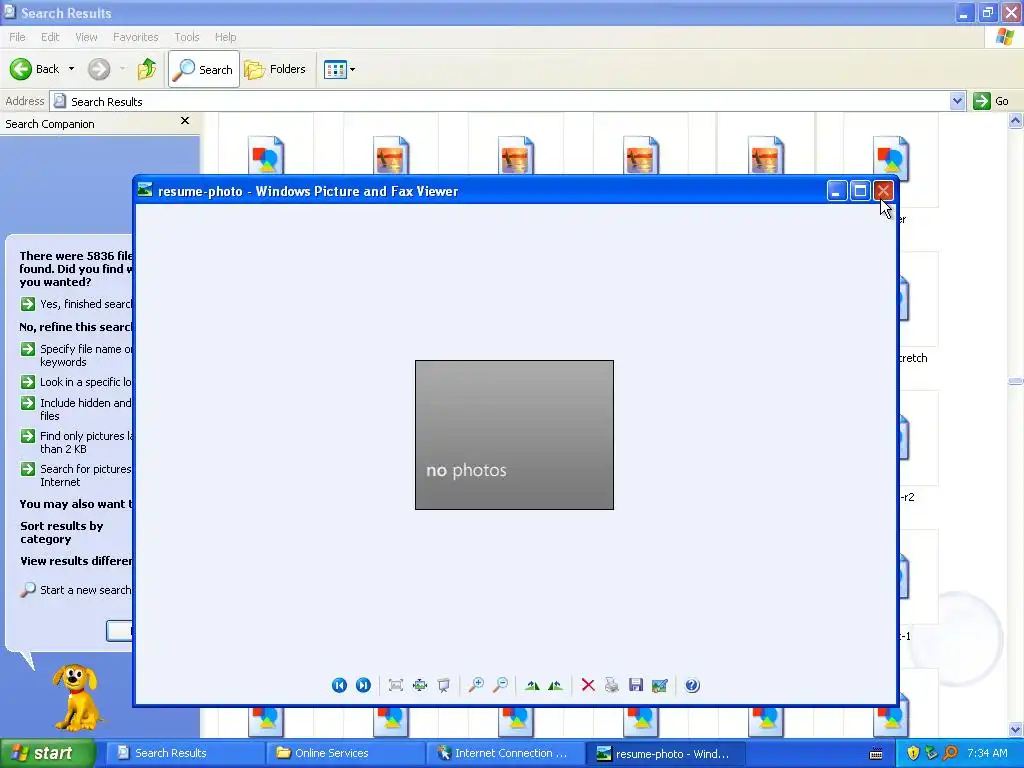1024x768 pixels.
Task: Click the on-screen keyboard taskbar icon
Action: pos(876,754)
